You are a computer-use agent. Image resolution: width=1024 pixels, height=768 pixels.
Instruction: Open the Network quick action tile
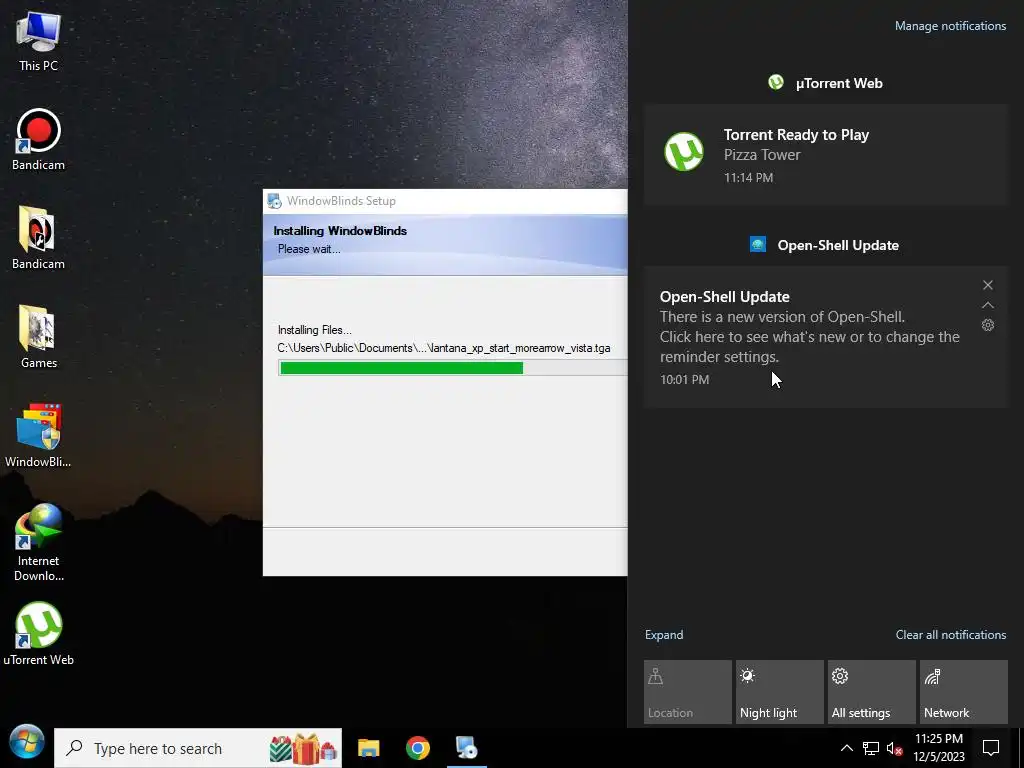[964, 692]
